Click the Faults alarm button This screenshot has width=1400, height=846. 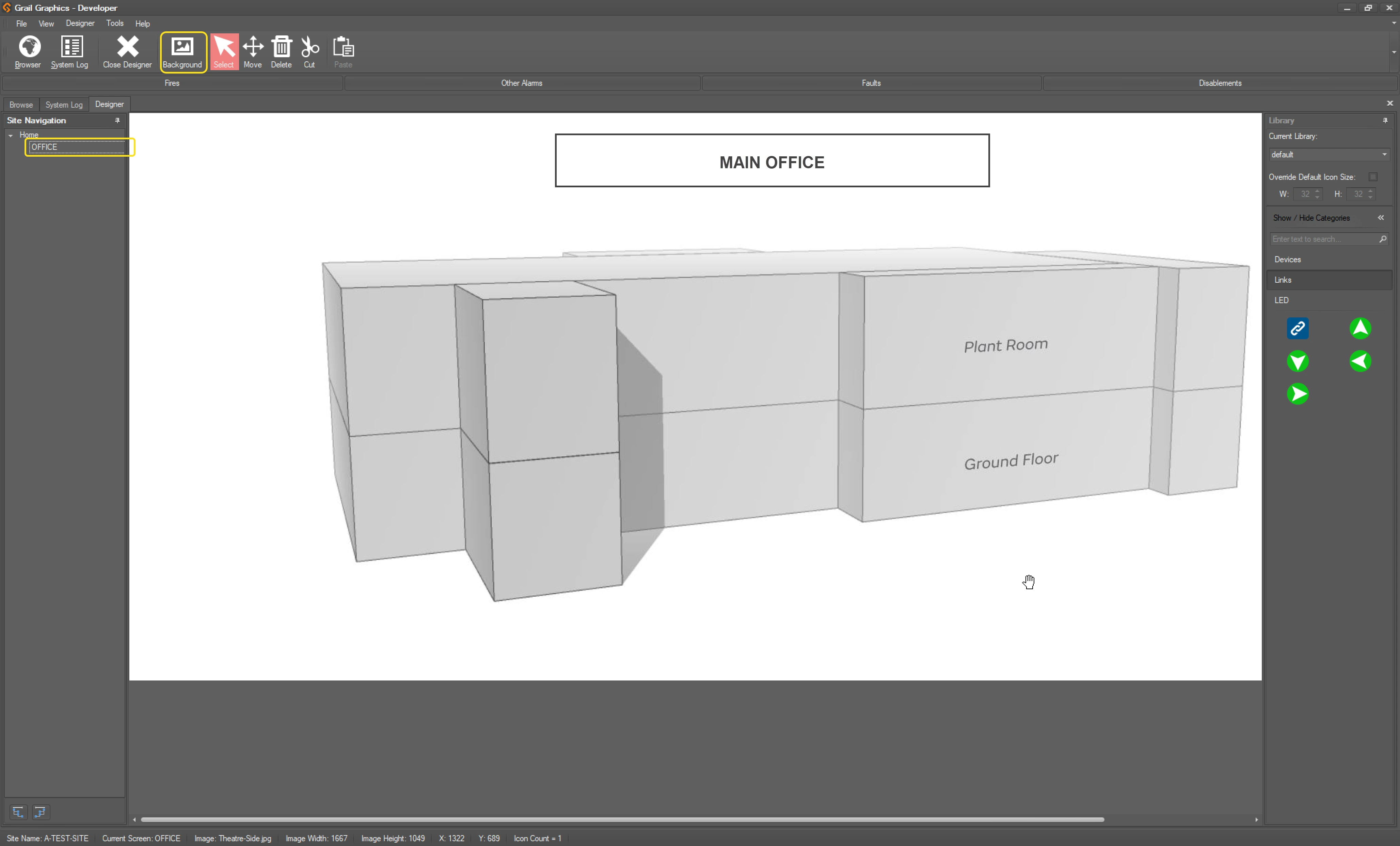(871, 83)
